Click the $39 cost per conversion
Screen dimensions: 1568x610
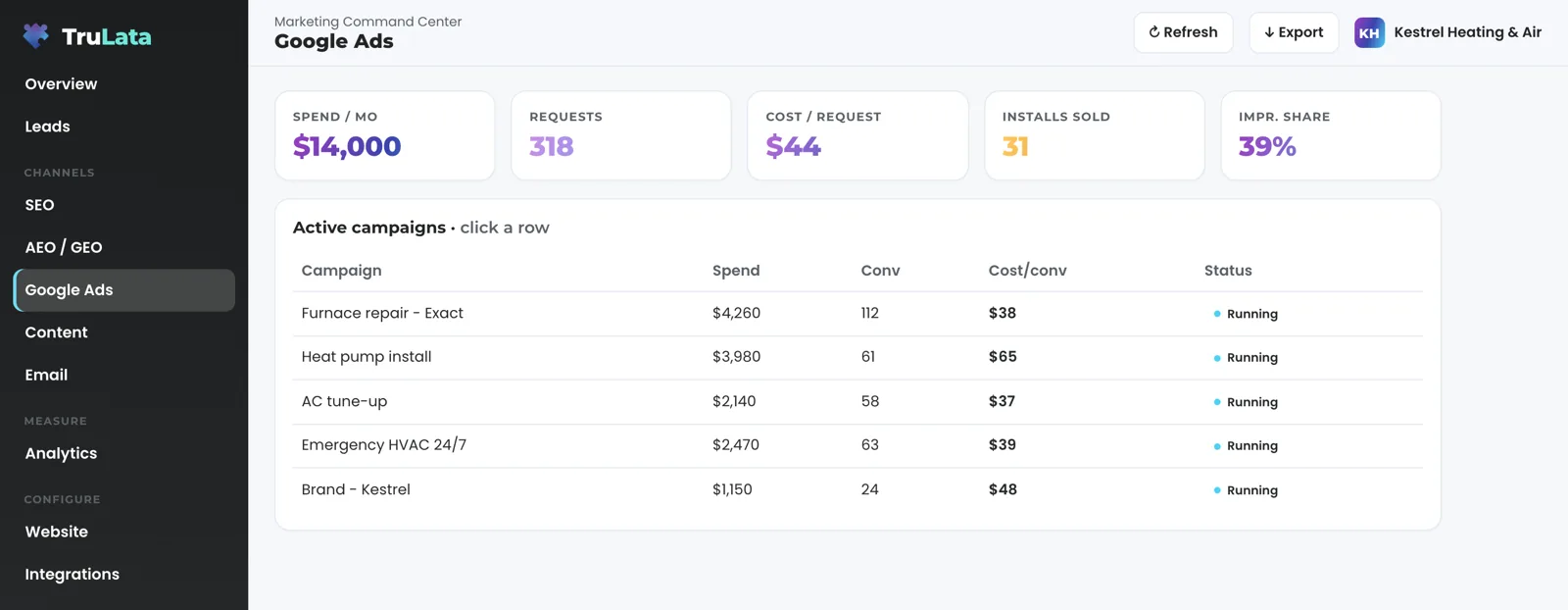1003,445
